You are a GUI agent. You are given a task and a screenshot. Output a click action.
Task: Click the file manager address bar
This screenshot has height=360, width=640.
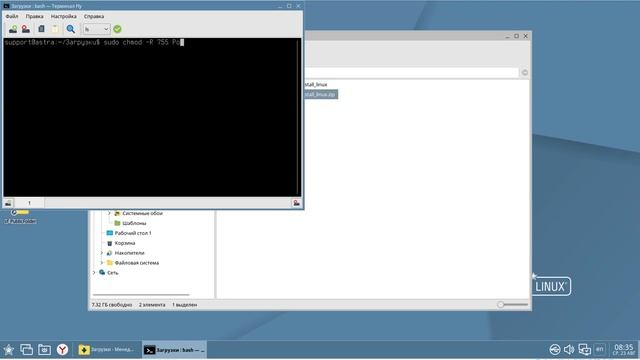411,73
